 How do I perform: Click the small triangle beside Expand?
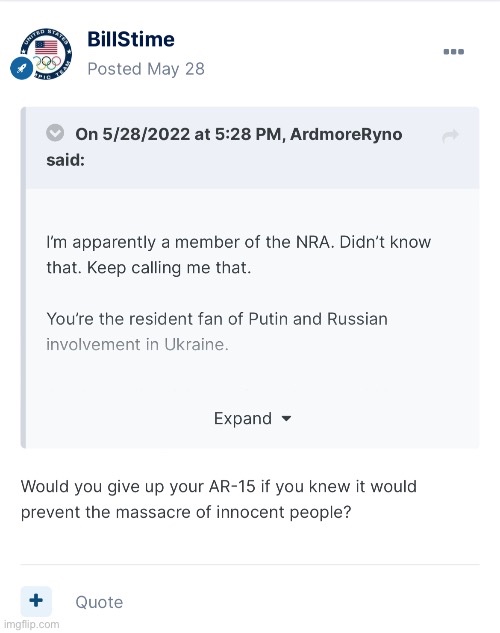point(286,419)
